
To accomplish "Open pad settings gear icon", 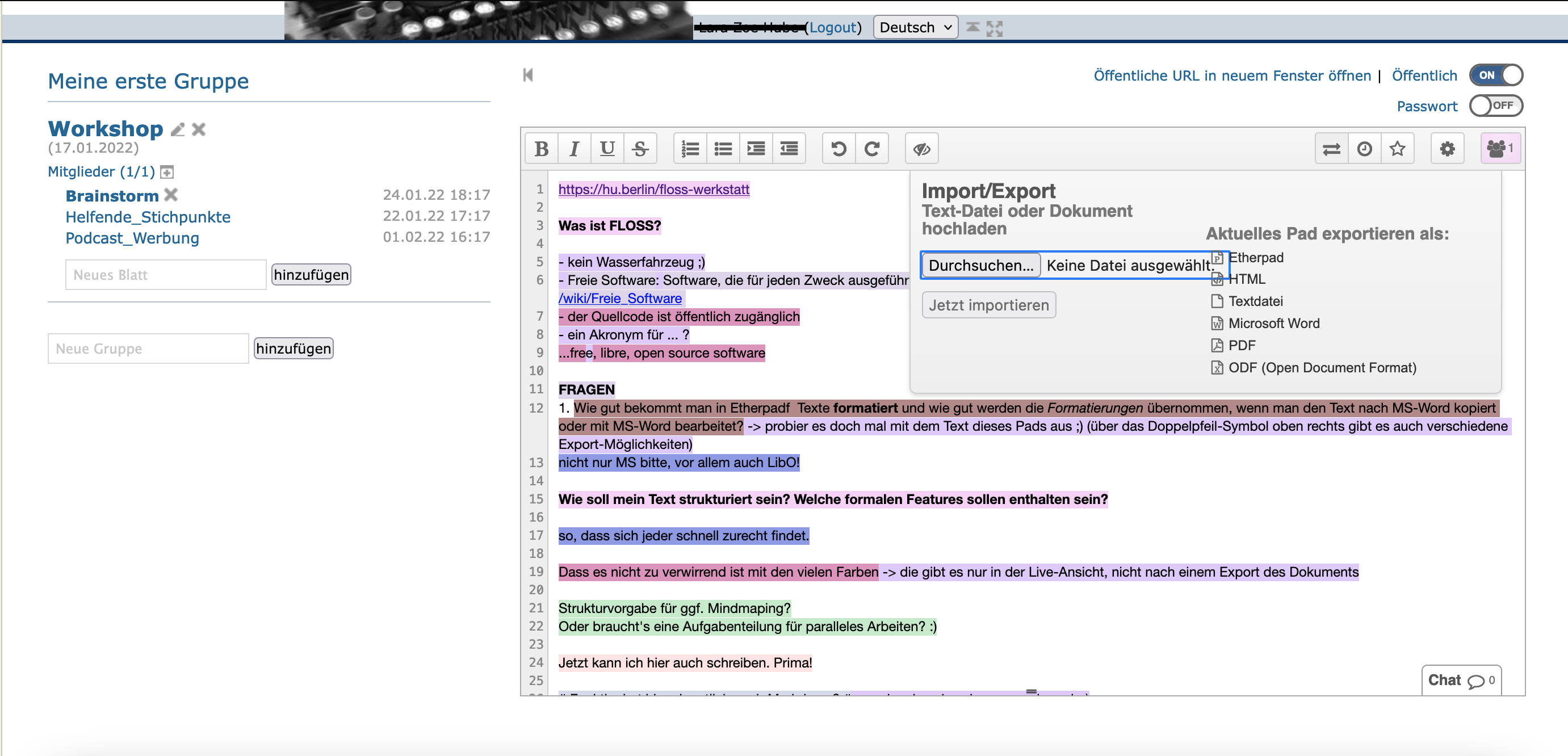I will [1448, 149].
